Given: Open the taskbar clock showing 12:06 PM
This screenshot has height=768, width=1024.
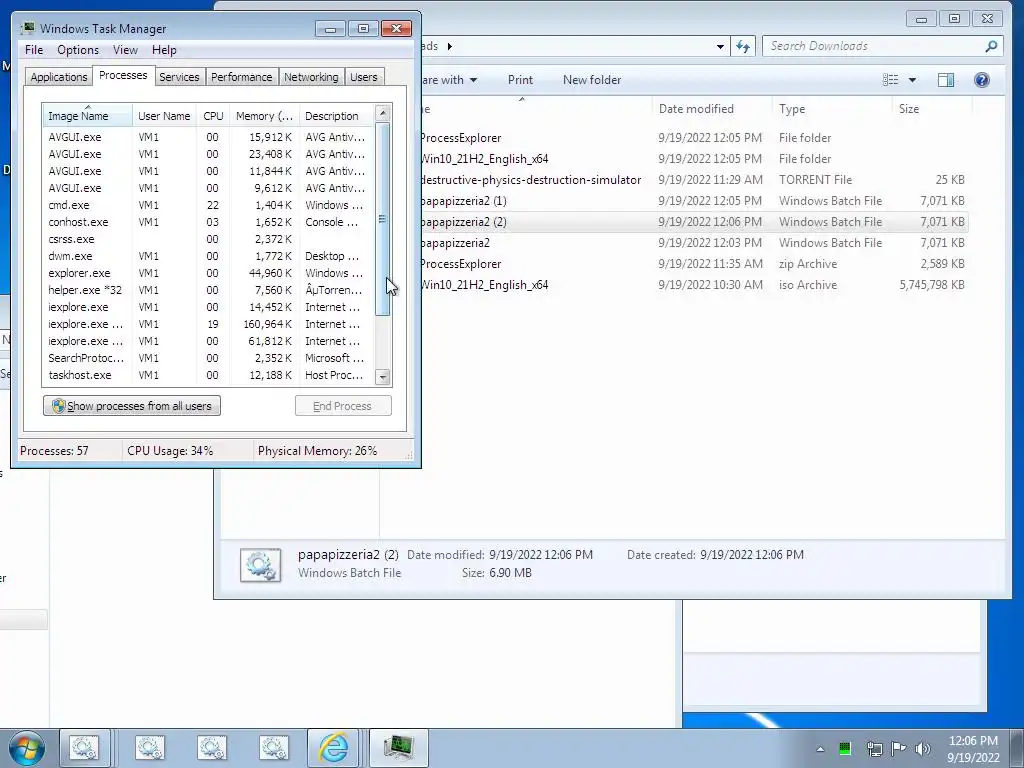Looking at the screenshot, I should pos(973,749).
